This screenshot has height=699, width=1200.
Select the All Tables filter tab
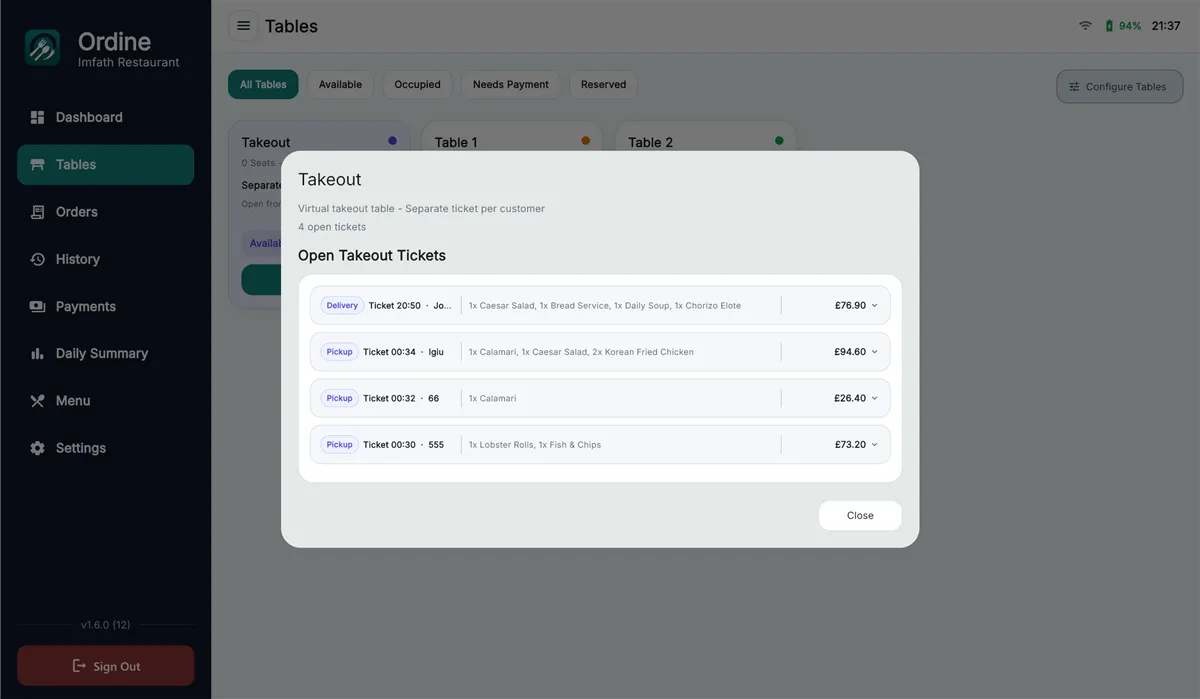263,85
